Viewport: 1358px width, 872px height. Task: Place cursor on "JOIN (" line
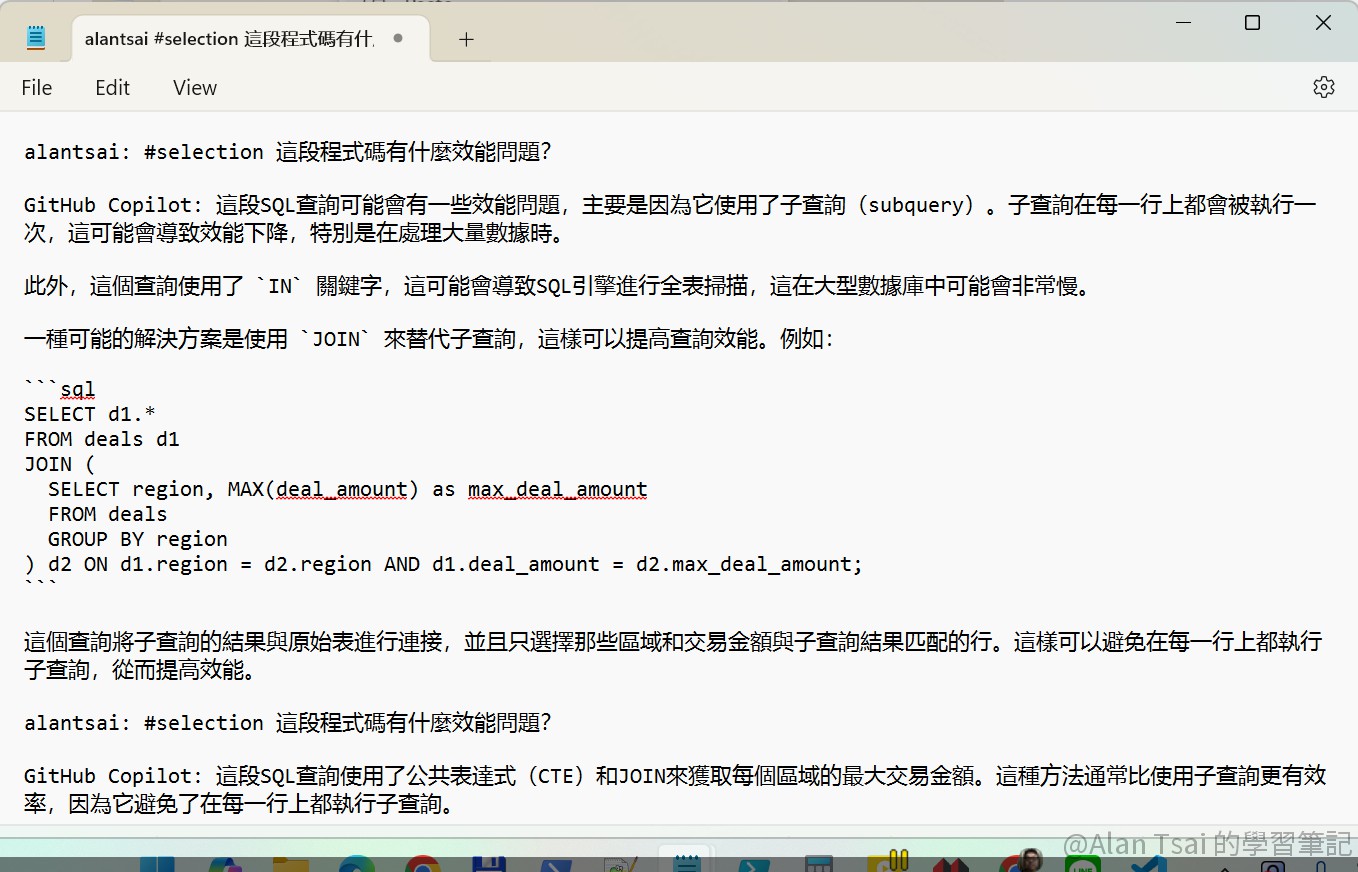pyautogui.click(x=60, y=464)
